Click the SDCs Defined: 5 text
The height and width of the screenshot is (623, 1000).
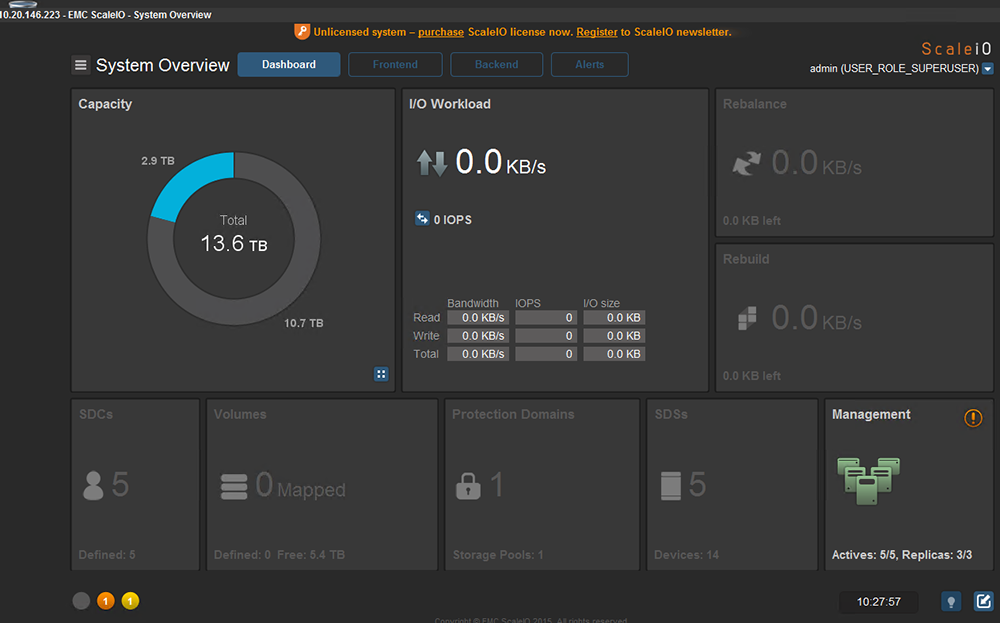point(107,555)
